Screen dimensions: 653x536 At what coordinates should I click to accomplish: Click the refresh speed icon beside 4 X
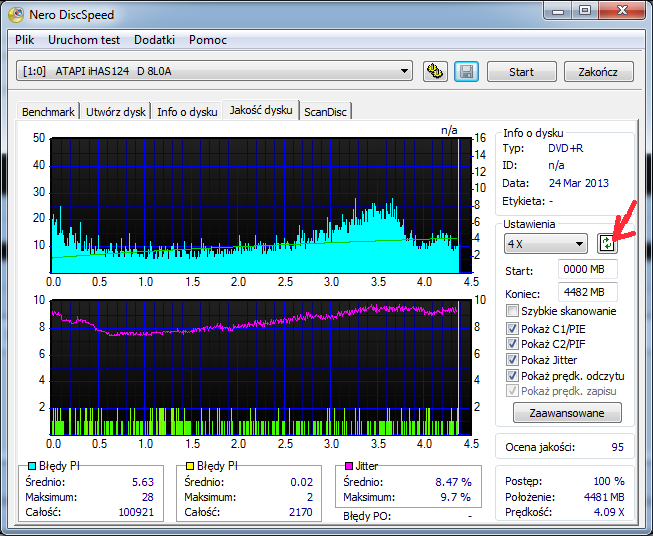[607, 243]
